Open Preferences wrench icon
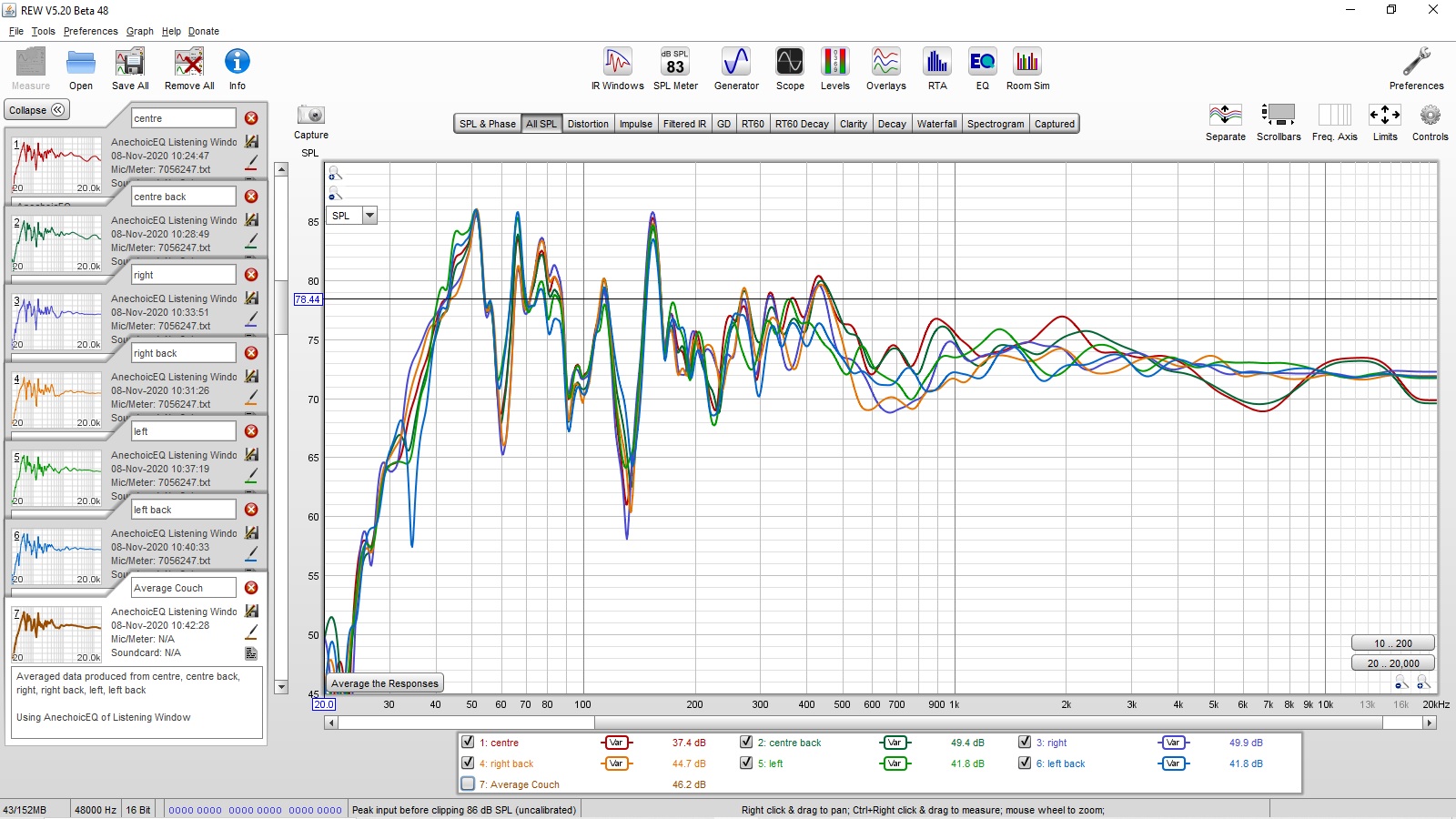The width and height of the screenshot is (1456, 819). coord(1416,69)
